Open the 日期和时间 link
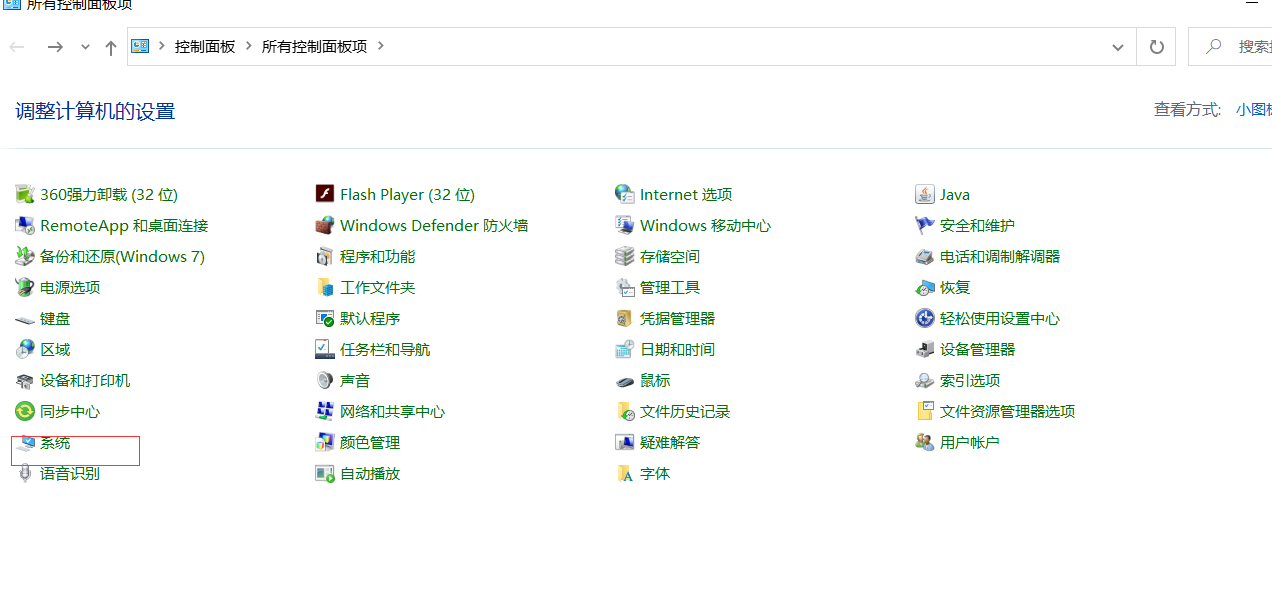 point(677,349)
